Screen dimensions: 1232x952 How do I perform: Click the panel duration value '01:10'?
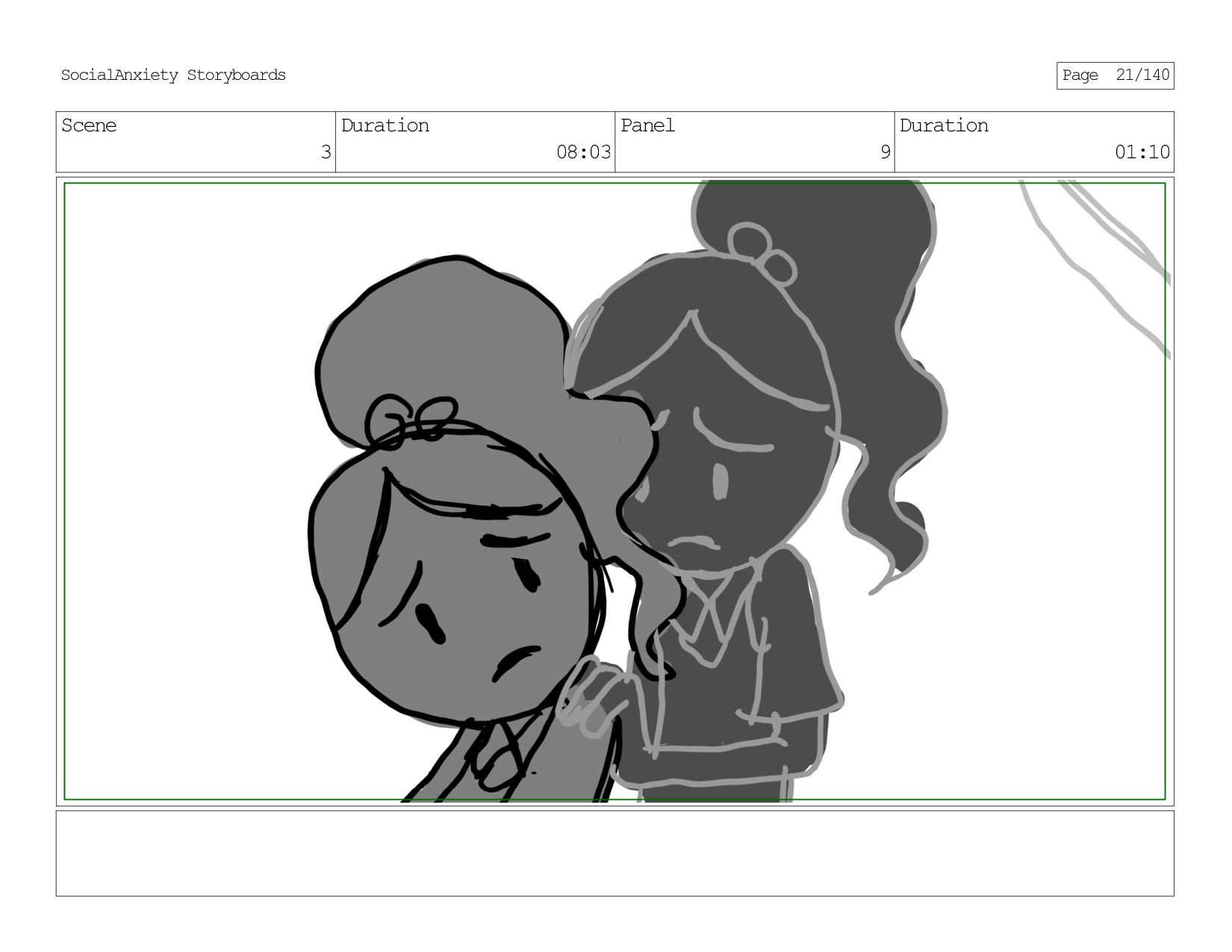1142,152
